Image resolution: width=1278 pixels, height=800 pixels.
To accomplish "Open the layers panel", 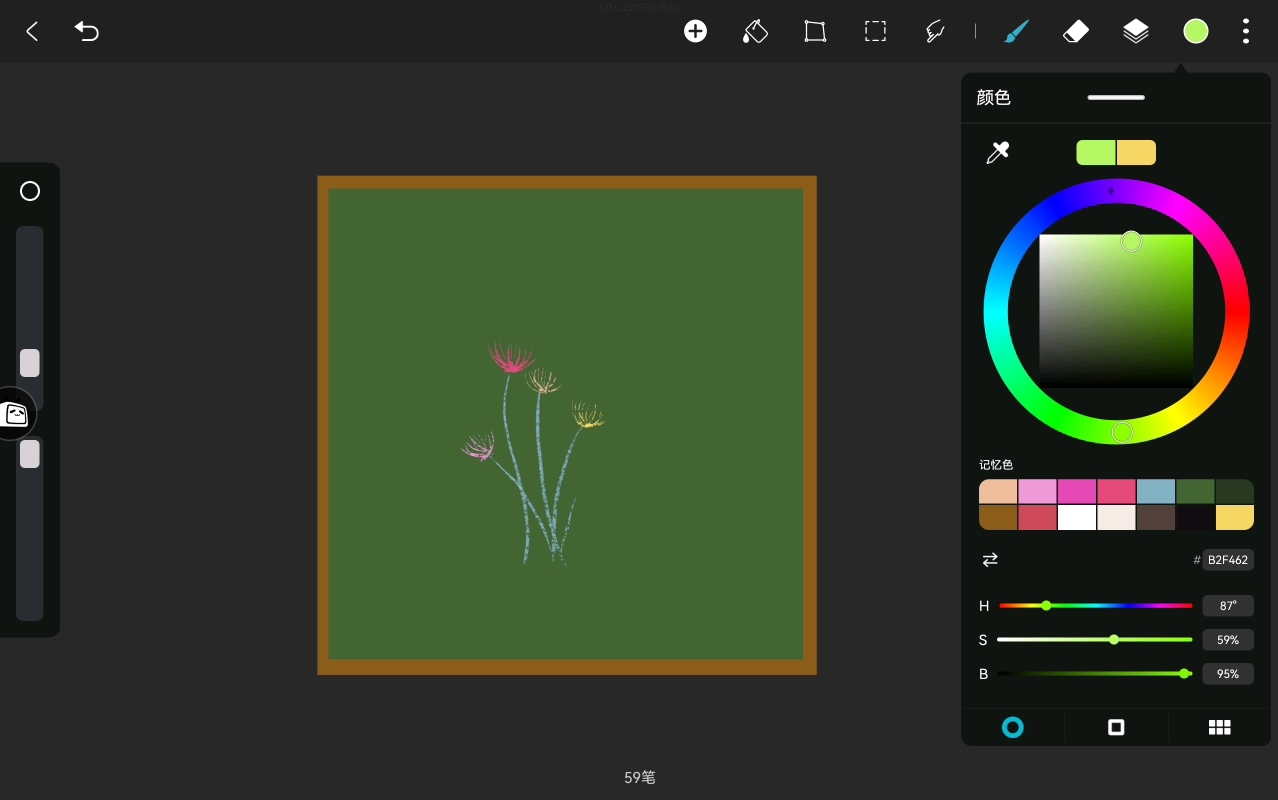I will [1135, 31].
